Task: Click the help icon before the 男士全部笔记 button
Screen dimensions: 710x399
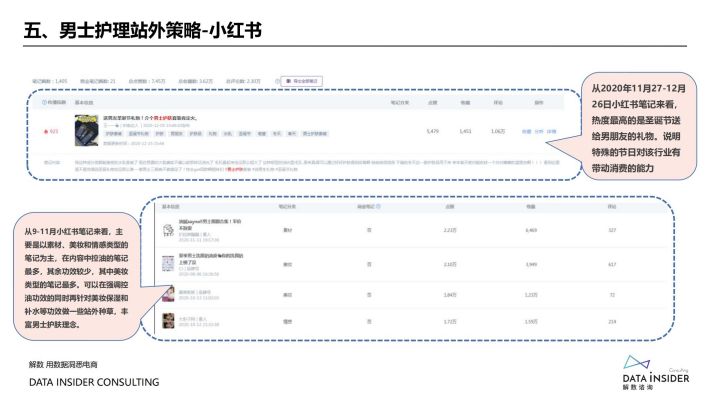Action: click(x=277, y=81)
